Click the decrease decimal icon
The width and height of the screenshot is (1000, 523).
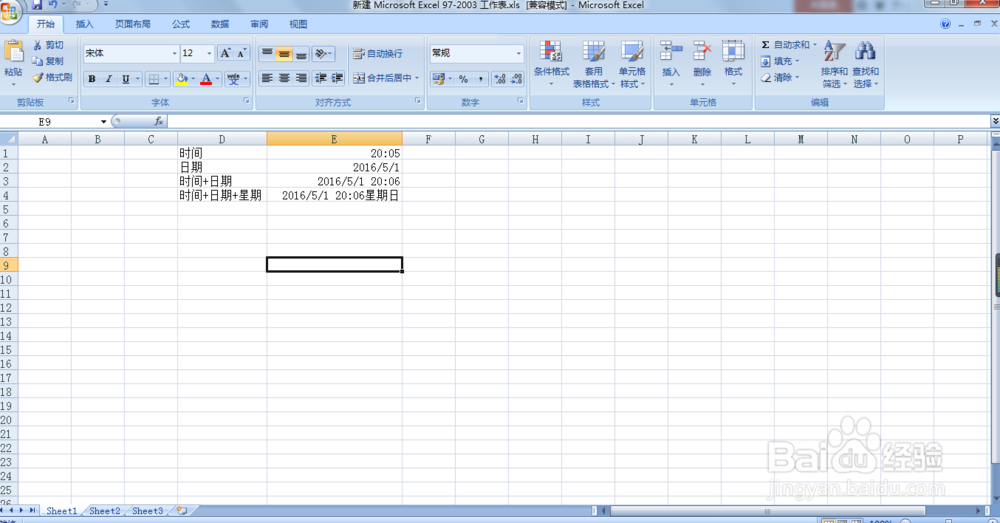click(x=517, y=79)
